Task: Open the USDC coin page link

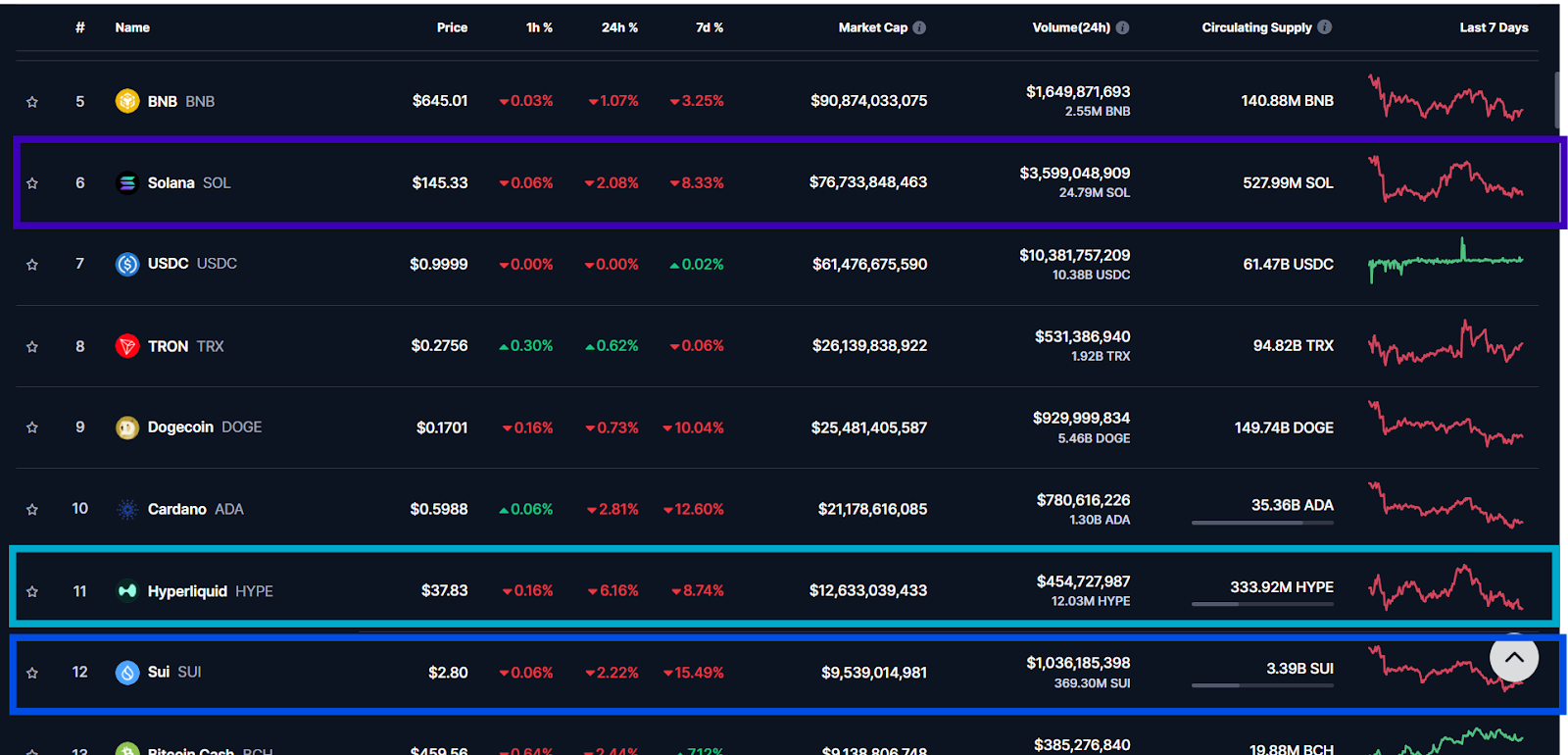Action: coord(192,264)
